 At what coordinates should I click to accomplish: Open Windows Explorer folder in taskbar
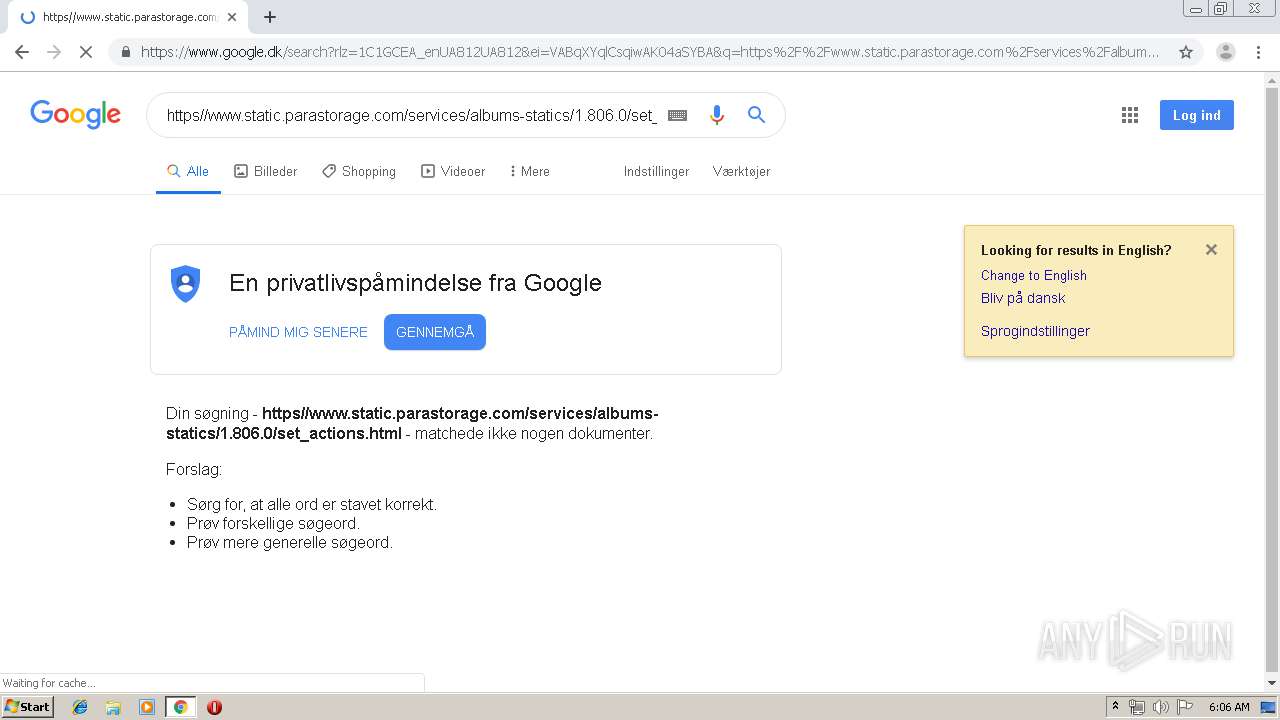click(113, 707)
